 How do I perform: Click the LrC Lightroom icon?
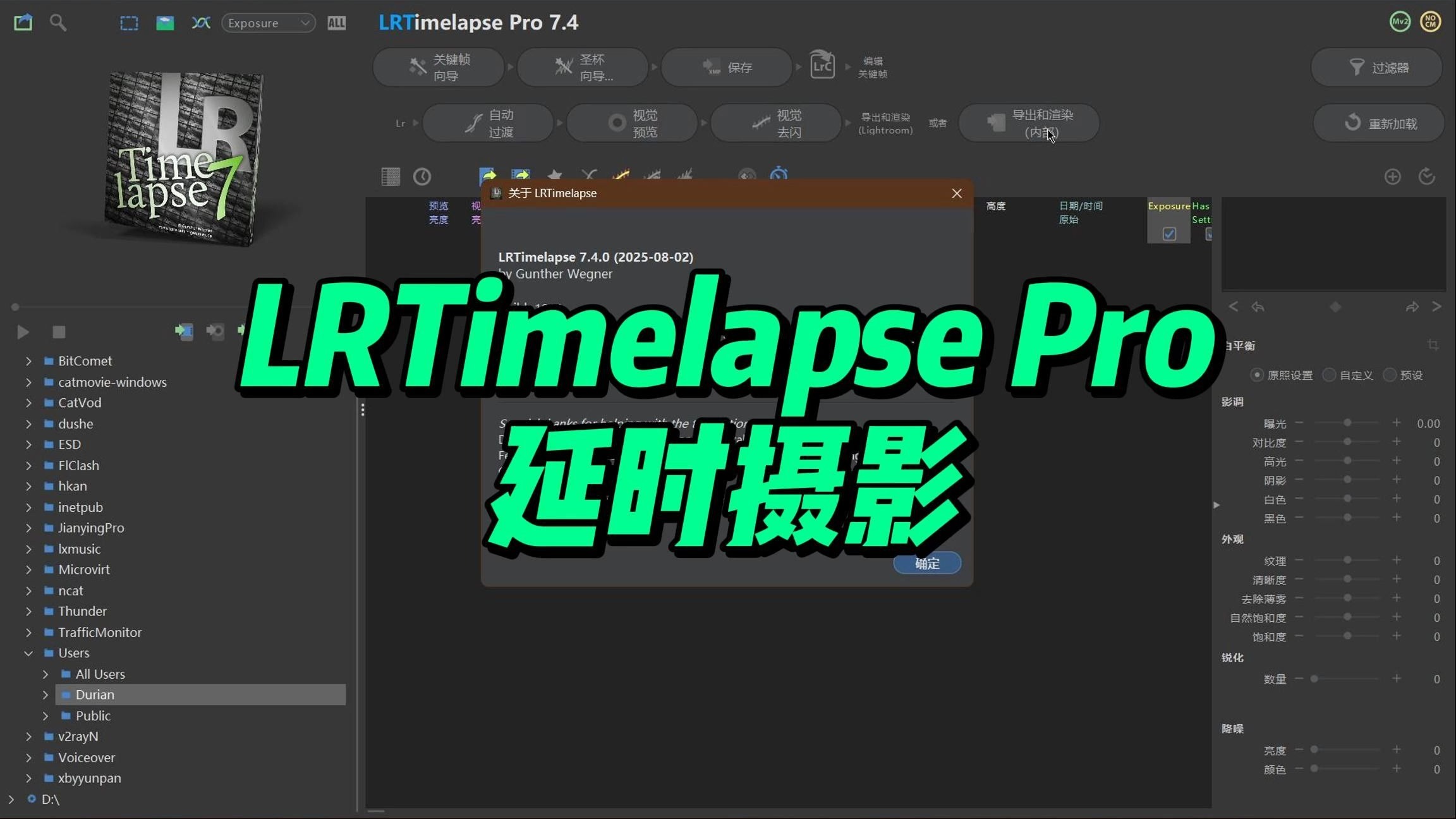[822, 64]
